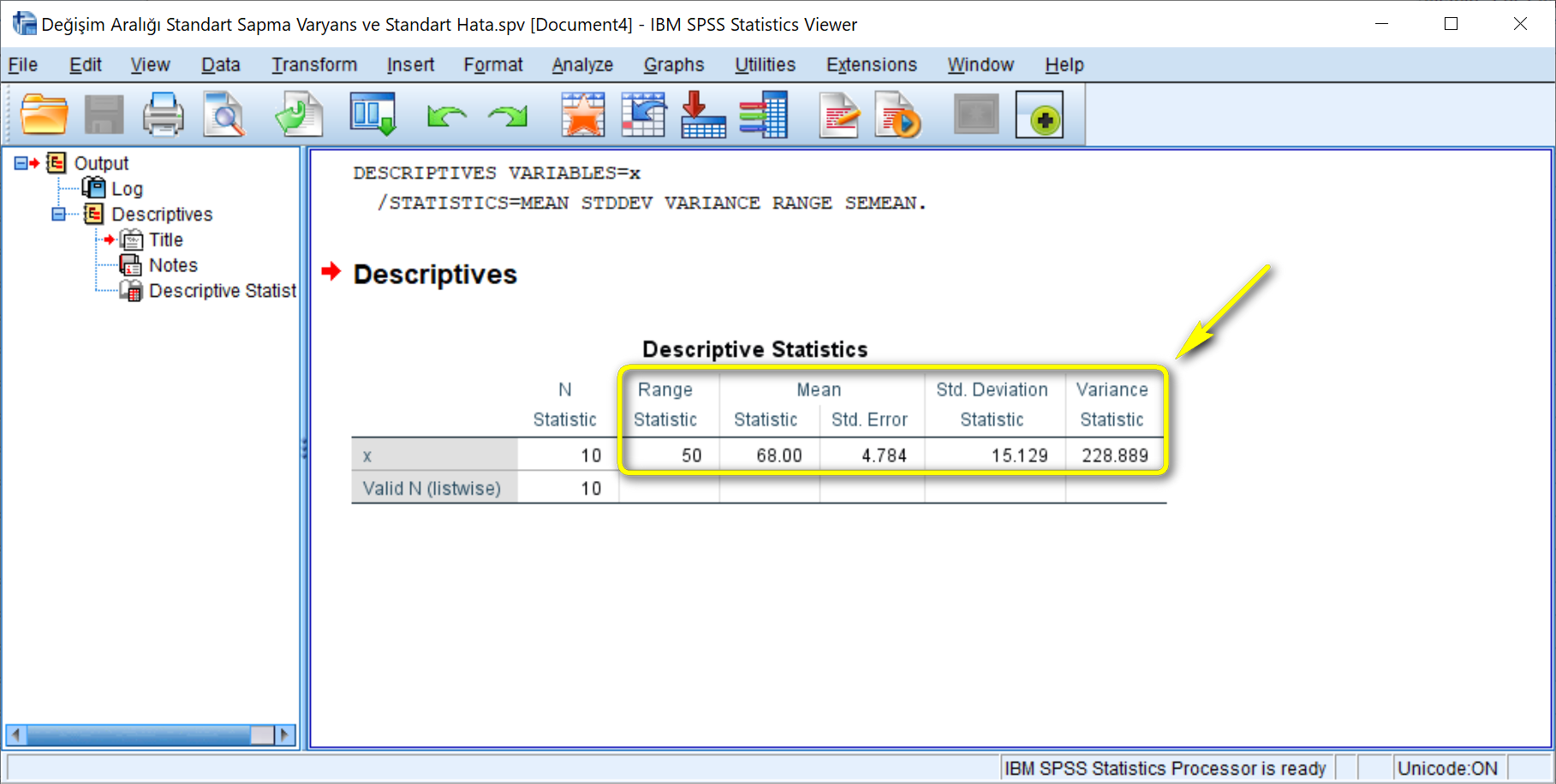The width and height of the screenshot is (1556, 784).
Task: Redo the last action
Action: 507,114
